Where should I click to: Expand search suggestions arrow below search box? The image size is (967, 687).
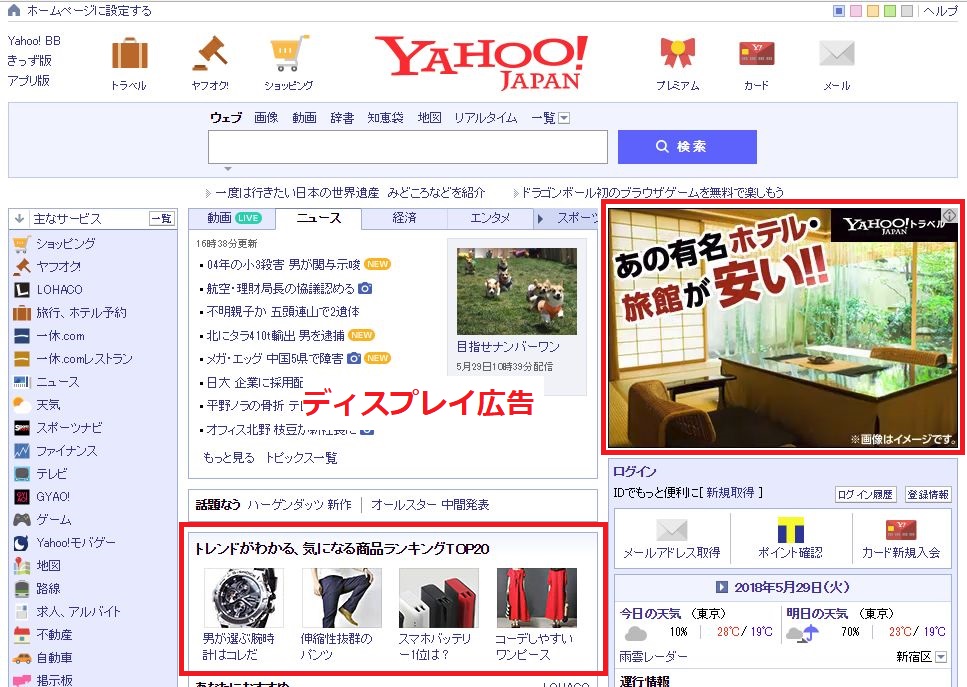coord(228,168)
